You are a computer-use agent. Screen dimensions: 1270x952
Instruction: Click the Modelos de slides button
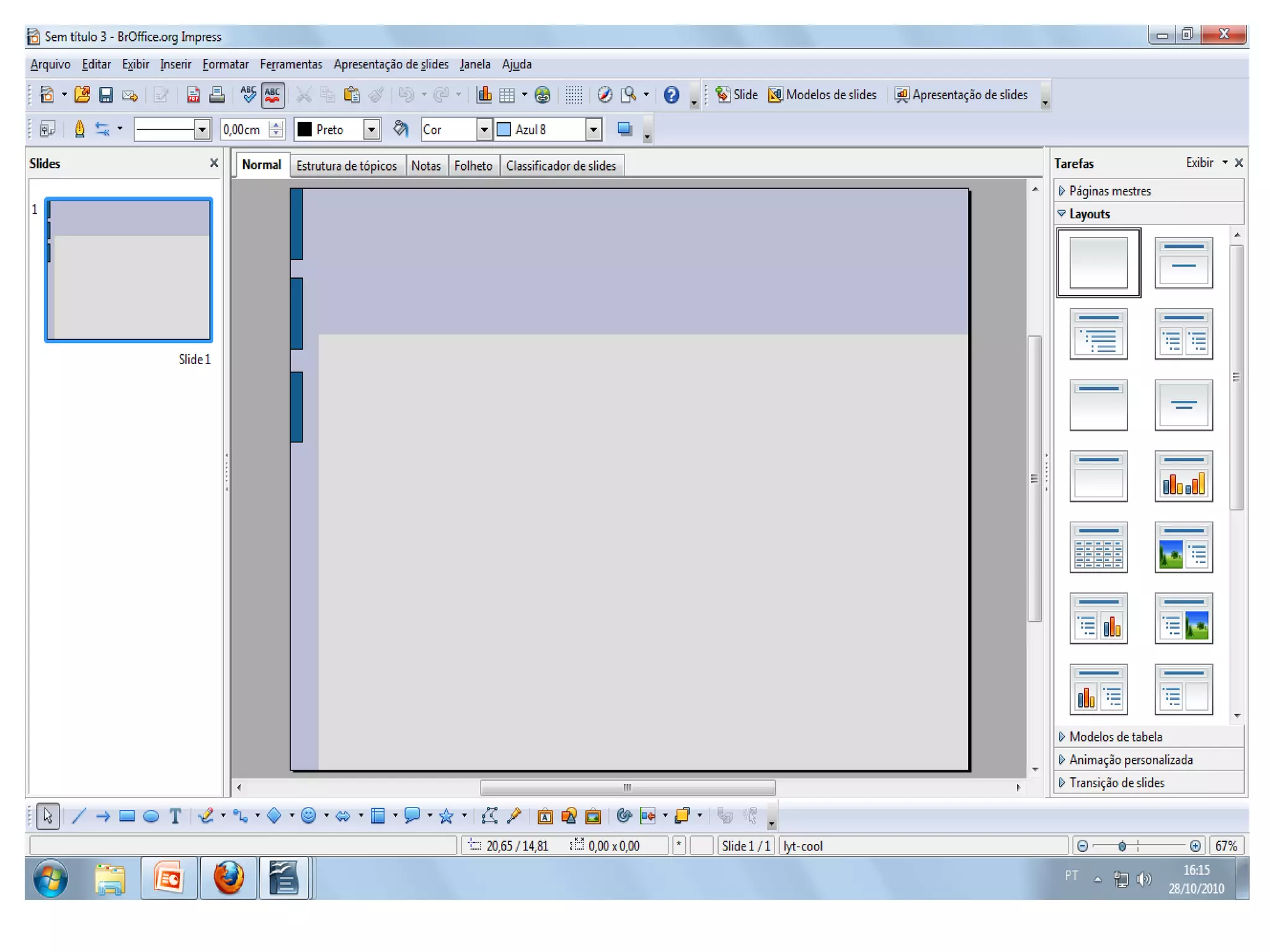[822, 95]
